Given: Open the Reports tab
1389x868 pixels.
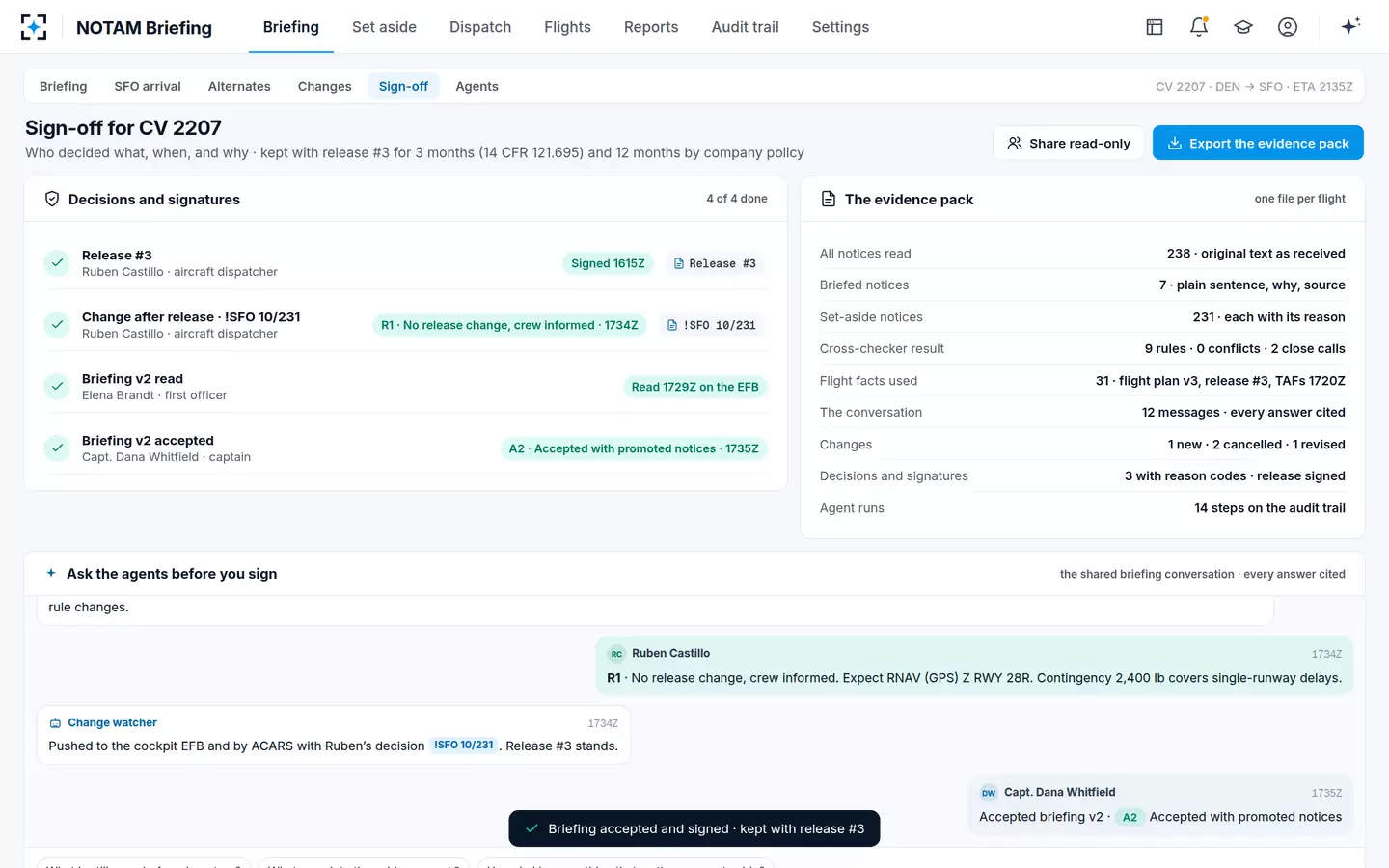Looking at the screenshot, I should [x=651, y=27].
